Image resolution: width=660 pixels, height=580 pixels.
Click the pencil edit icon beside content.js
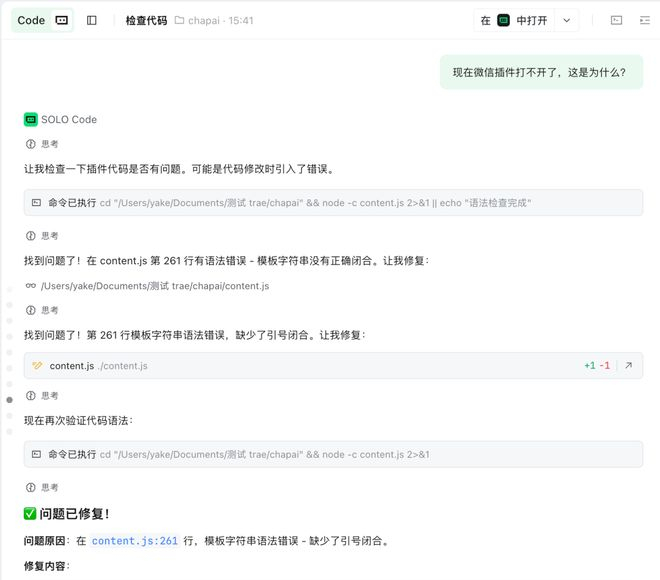click(37, 365)
